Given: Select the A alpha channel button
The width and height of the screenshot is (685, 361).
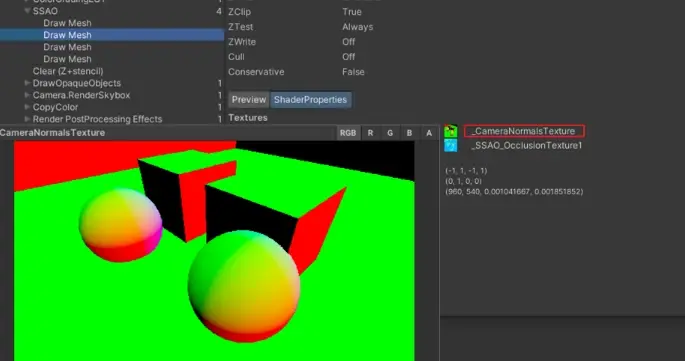Looking at the screenshot, I should click(x=429, y=133).
